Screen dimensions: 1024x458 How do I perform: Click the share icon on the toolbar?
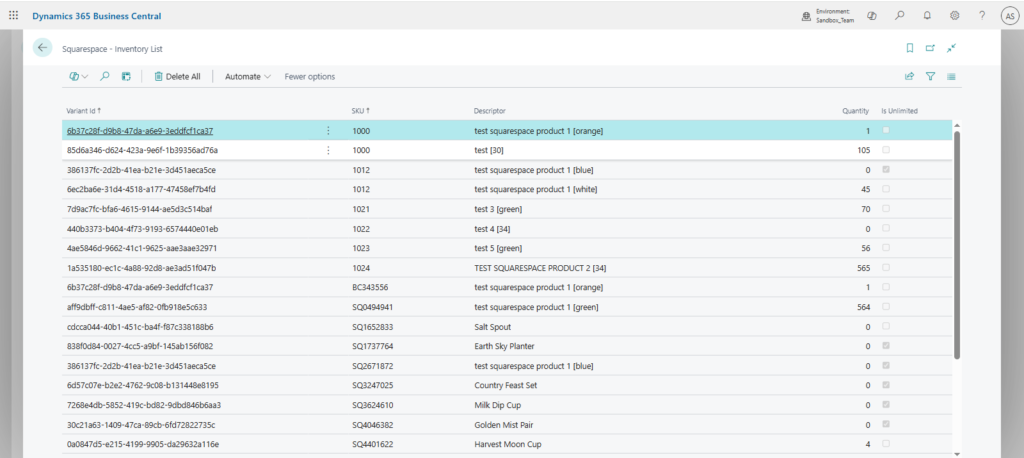(x=909, y=76)
